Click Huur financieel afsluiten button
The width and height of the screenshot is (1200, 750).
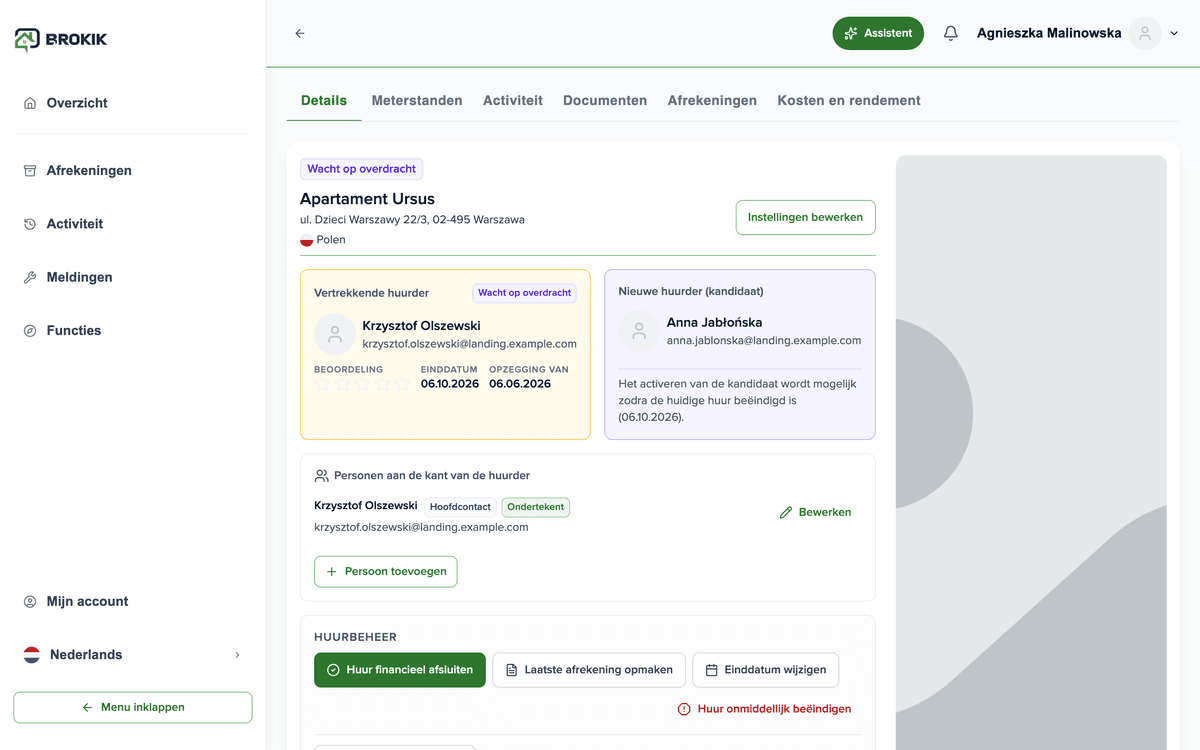tap(400, 670)
